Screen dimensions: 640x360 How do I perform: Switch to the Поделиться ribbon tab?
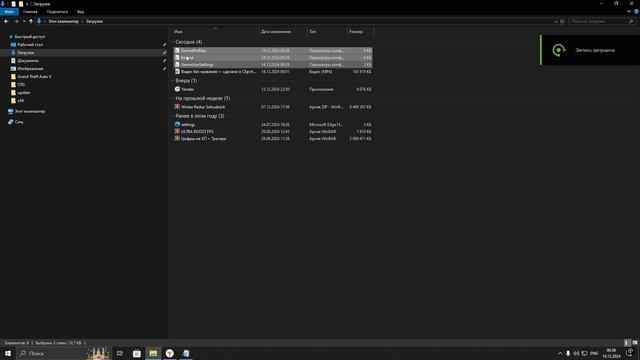(57, 11)
